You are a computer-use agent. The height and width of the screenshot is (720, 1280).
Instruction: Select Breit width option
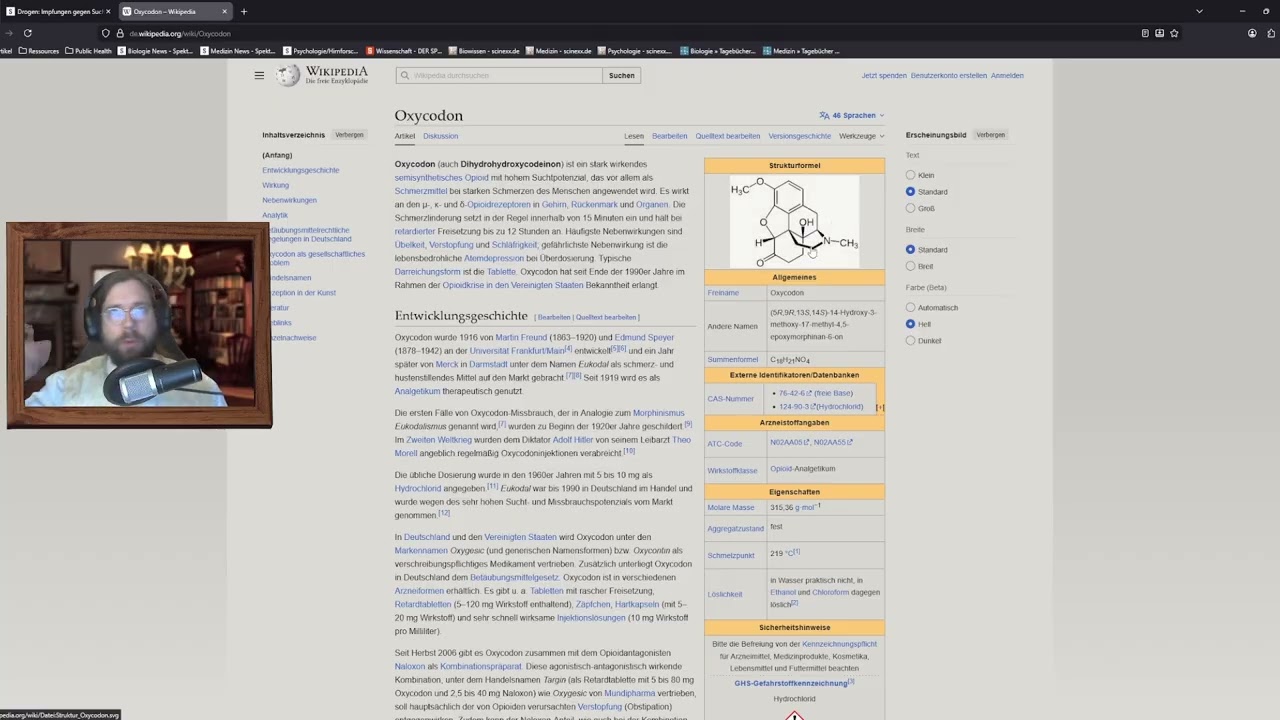(910, 266)
